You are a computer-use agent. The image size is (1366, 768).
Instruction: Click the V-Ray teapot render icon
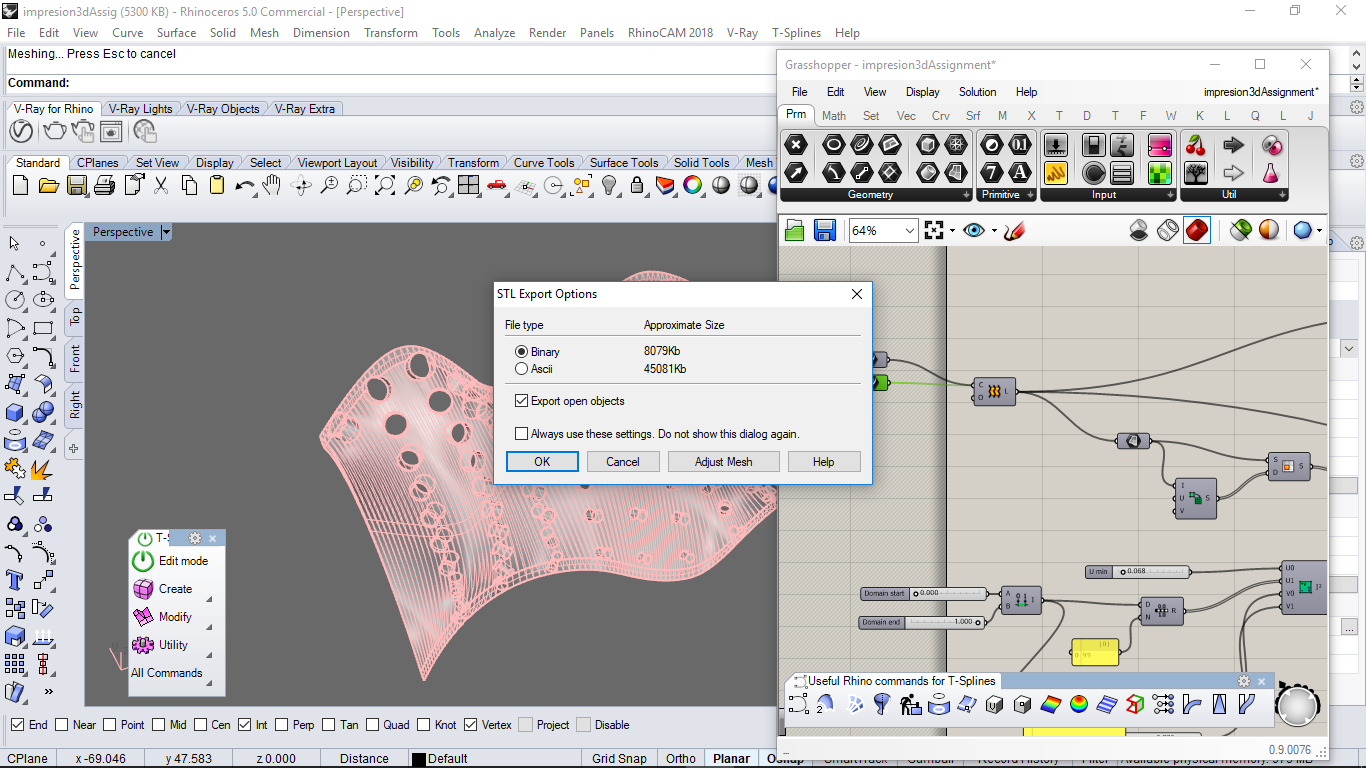coord(54,131)
